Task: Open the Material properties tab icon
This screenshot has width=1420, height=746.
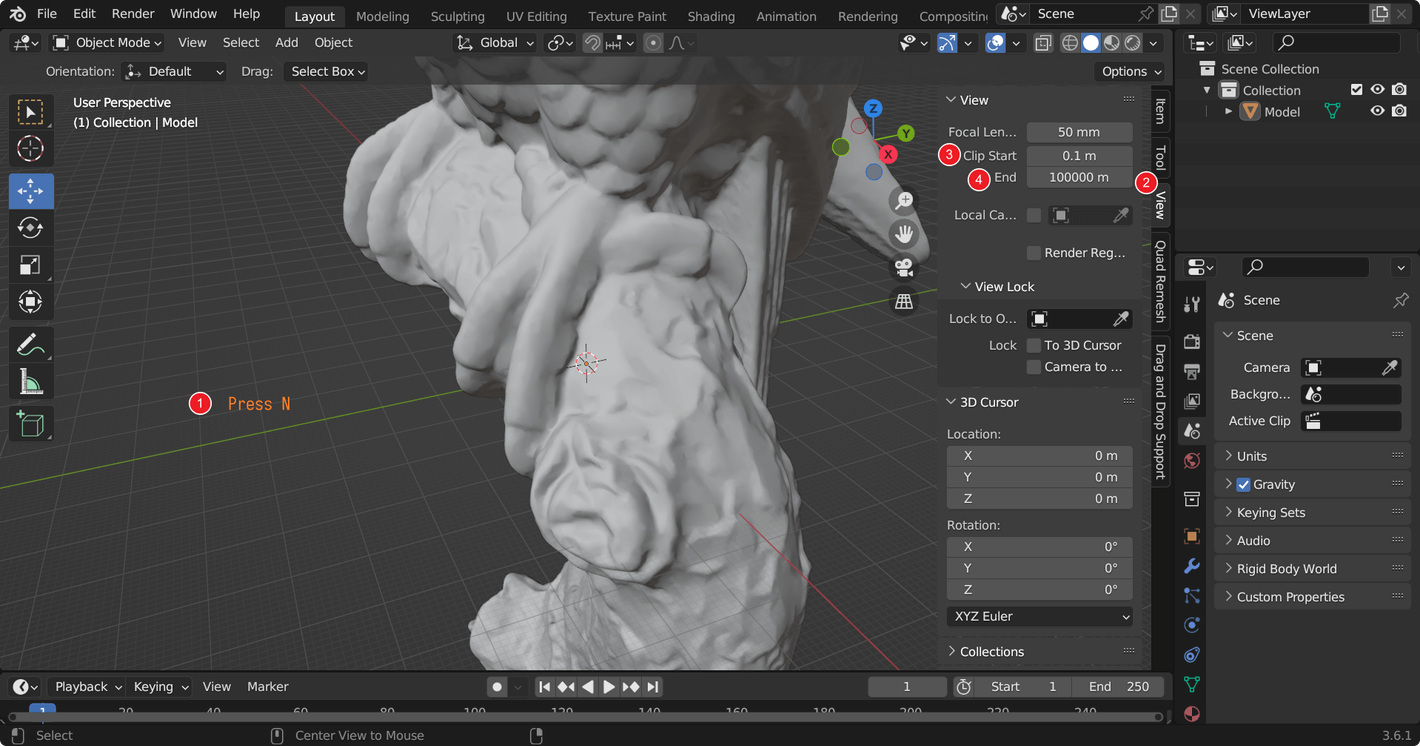Action: (x=1192, y=714)
